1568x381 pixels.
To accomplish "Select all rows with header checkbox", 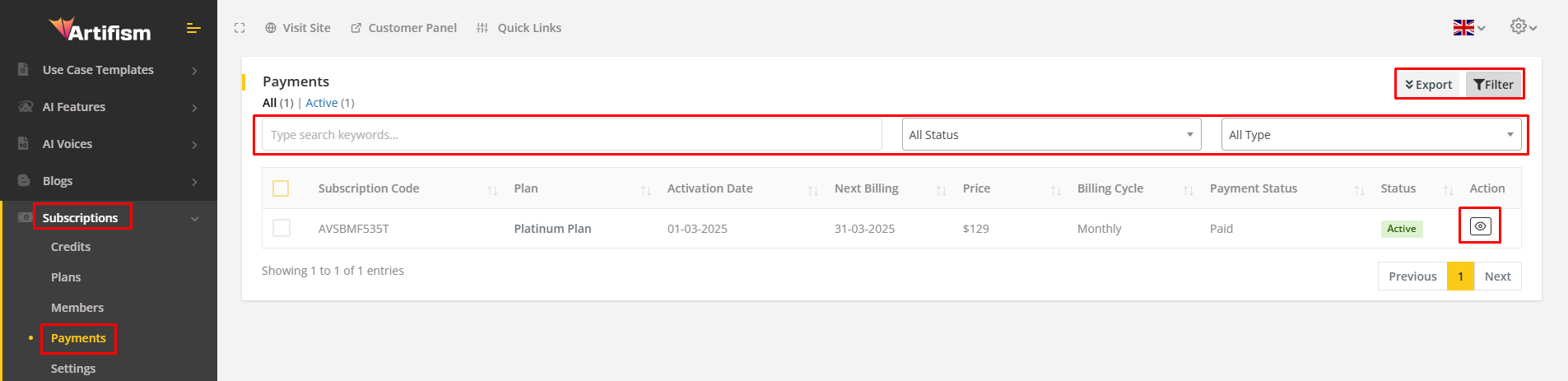I will click(x=281, y=188).
